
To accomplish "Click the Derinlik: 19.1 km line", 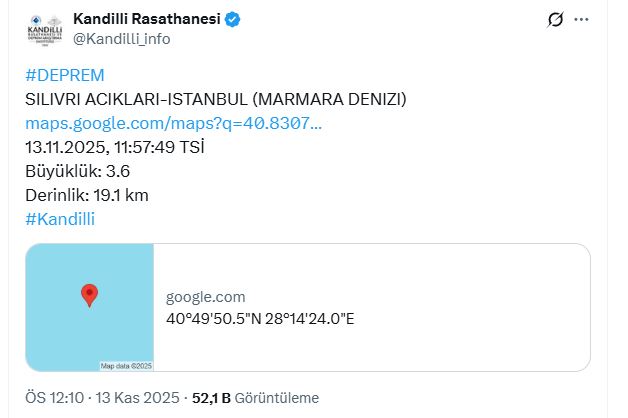I will tap(86, 195).
